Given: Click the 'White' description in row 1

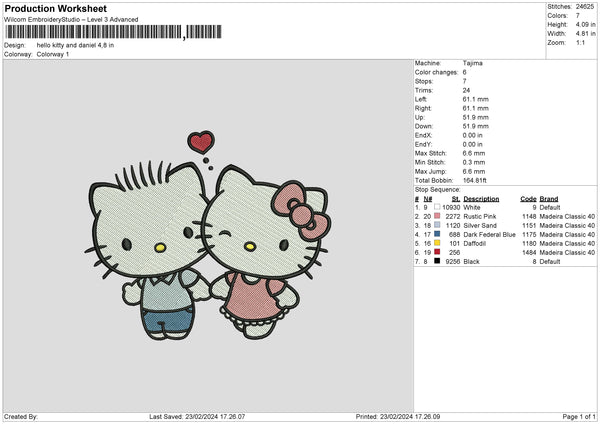Looking at the screenshot, I should (x=471, y=207).
